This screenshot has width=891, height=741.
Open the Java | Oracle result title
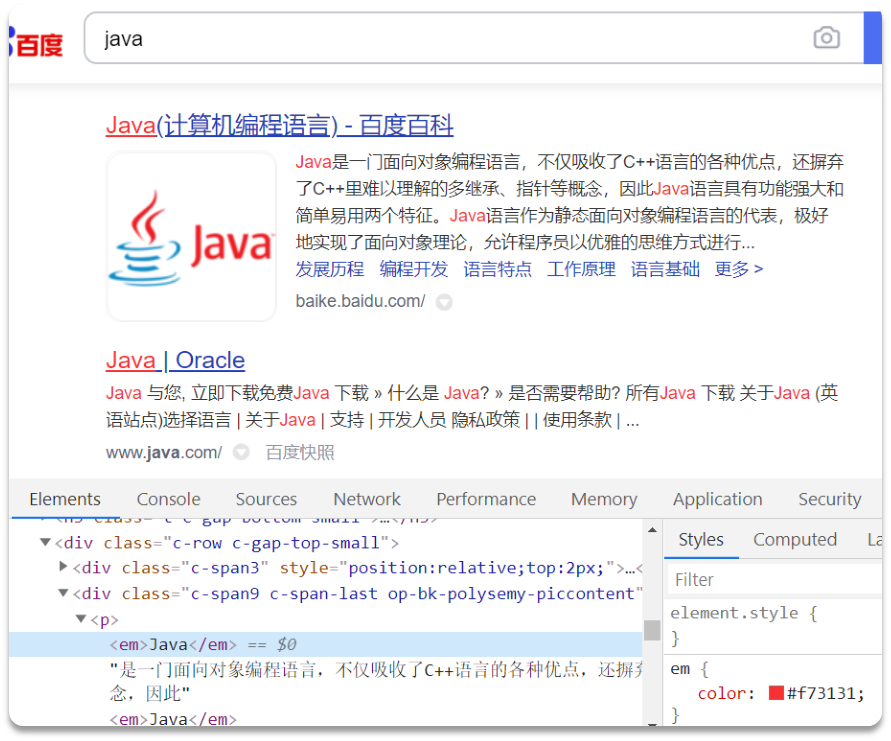[175, 360]
